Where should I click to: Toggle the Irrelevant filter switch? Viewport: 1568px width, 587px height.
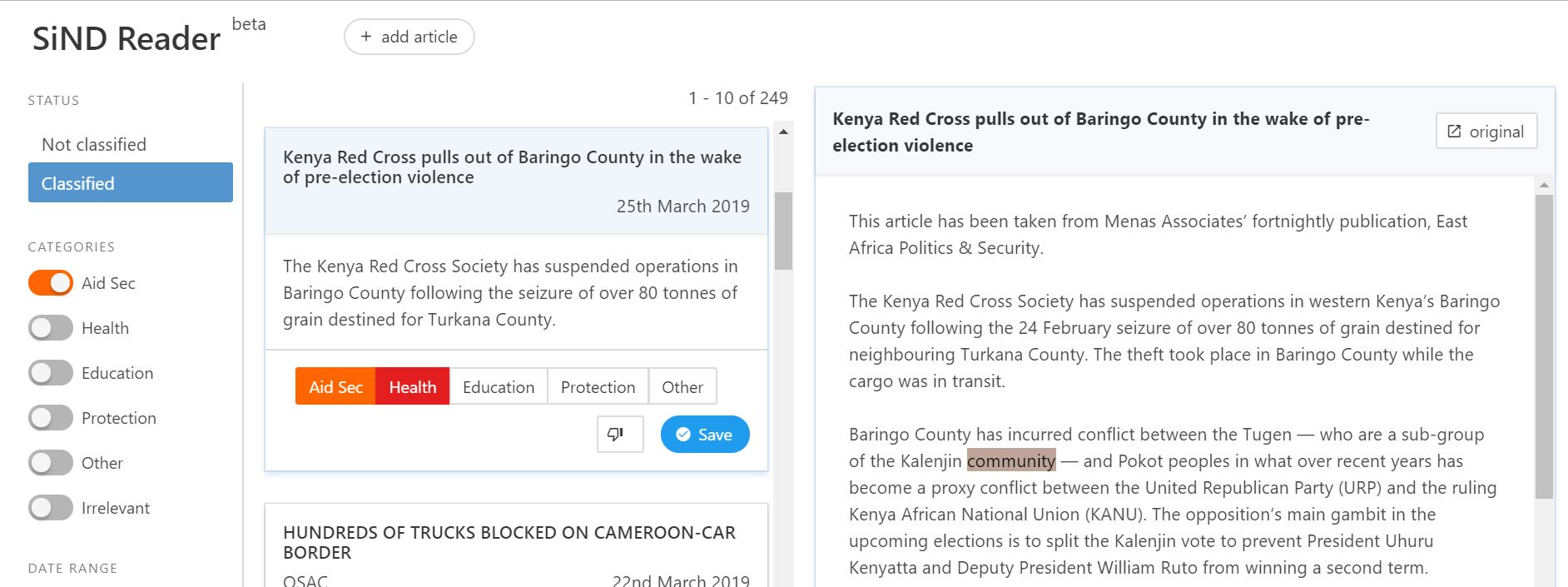[51, 508]
